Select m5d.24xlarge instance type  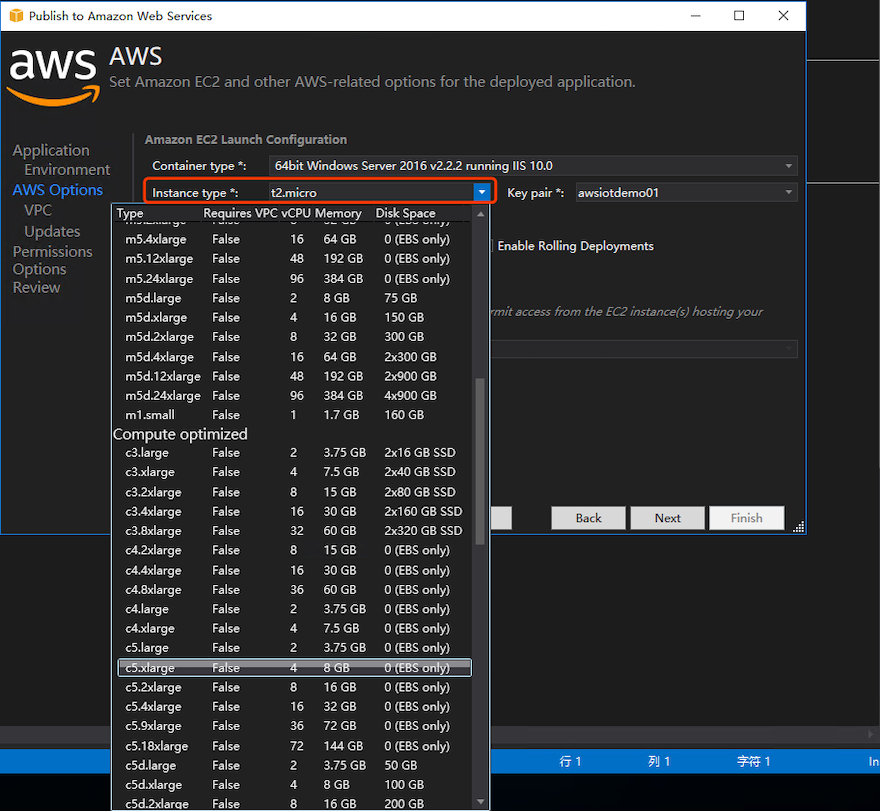point(295,396)
